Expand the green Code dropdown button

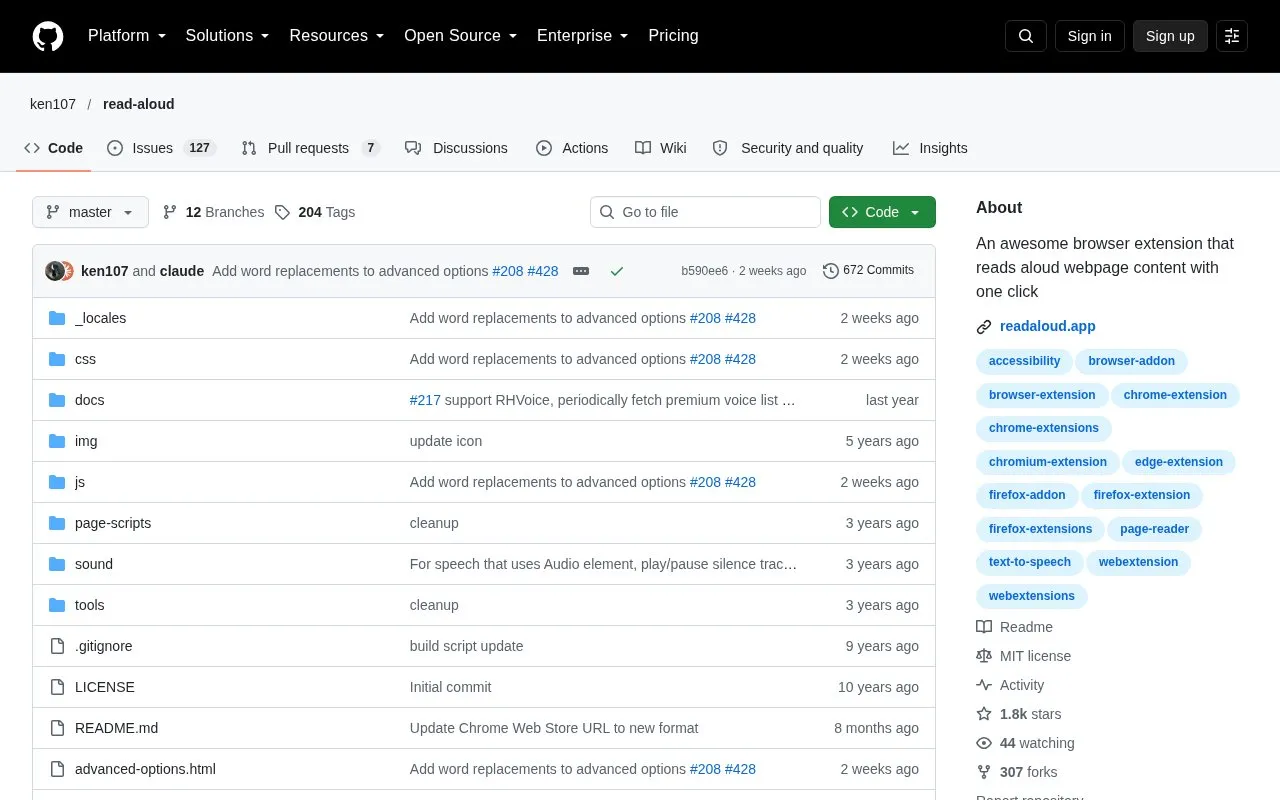pyautogui.click(x=882, y=212)
